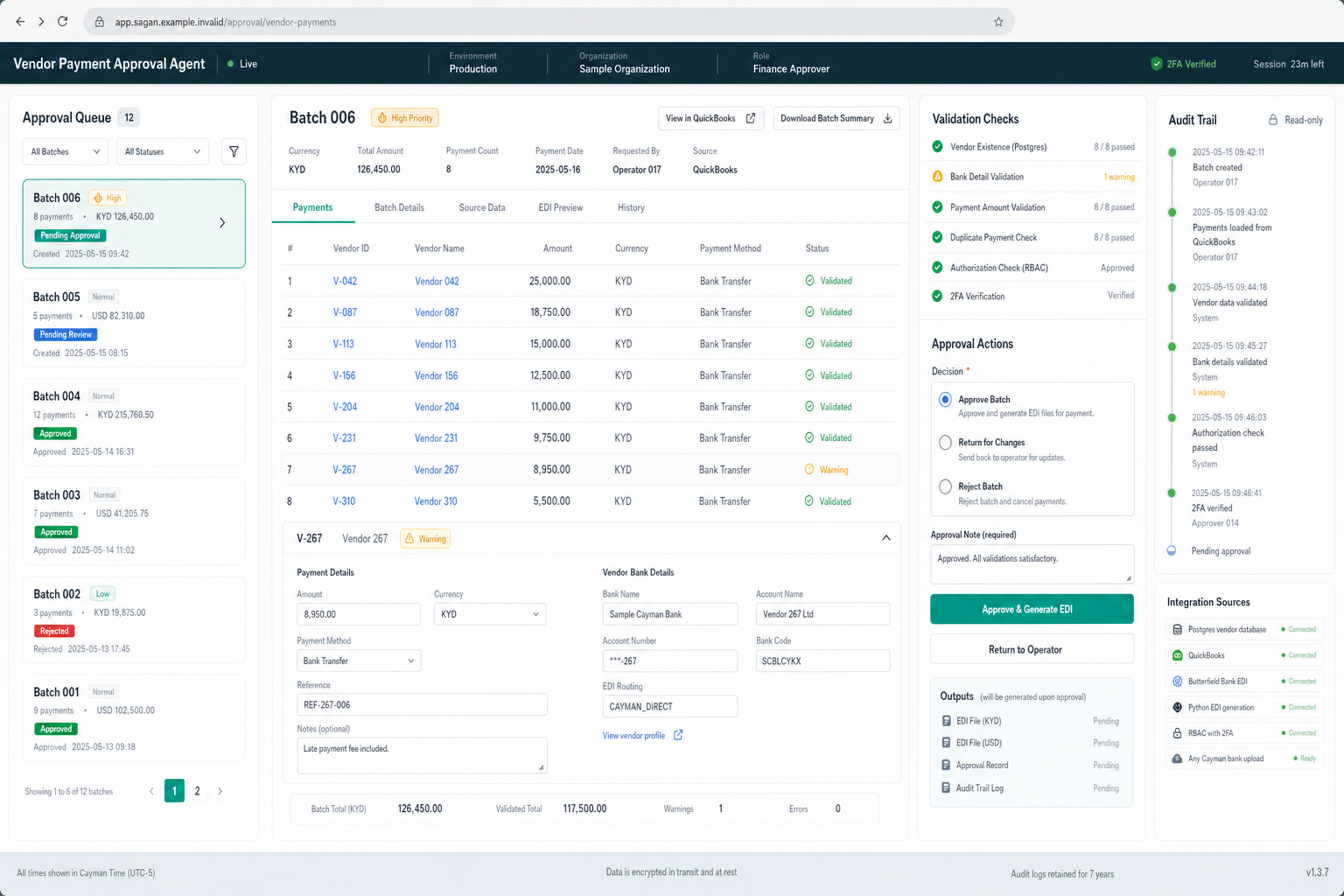This screenshot has height=896, width=1344.
Task: Open the queue filter funnel icon
Action: (x=234, y=151)
